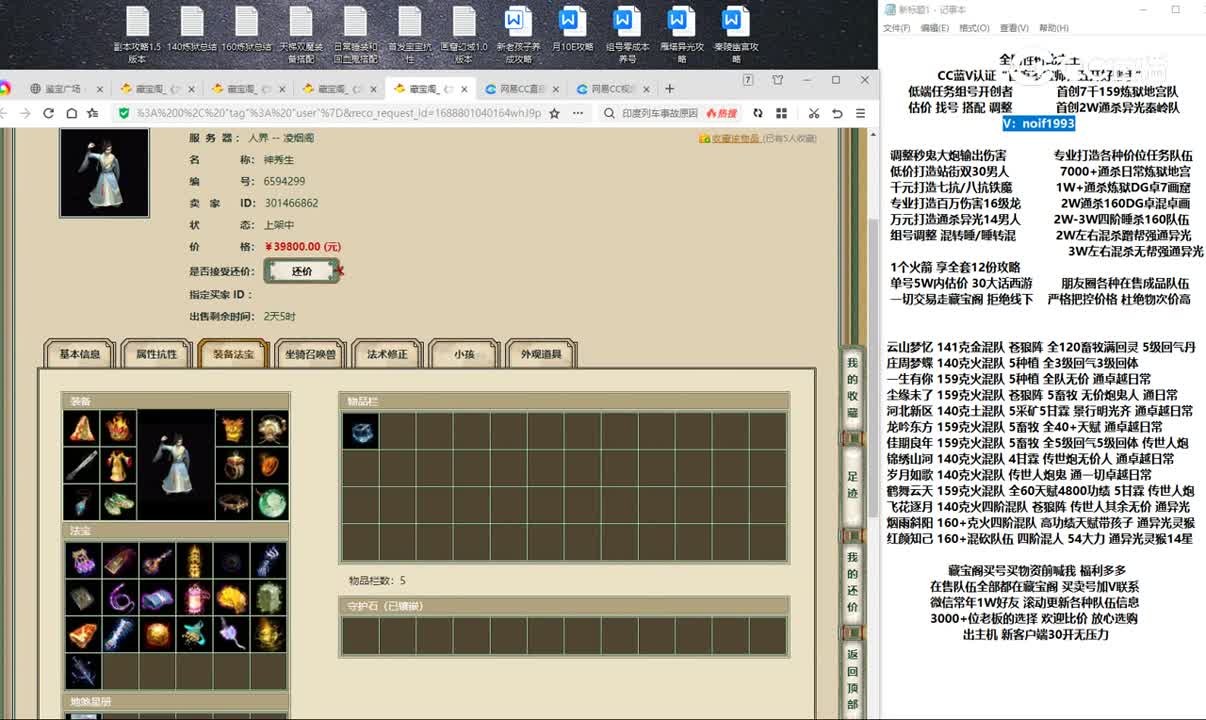Viewport: 1206px width, 720px height.
Task: Open desktop document 月10E攻略
Action: coord(572,29)
